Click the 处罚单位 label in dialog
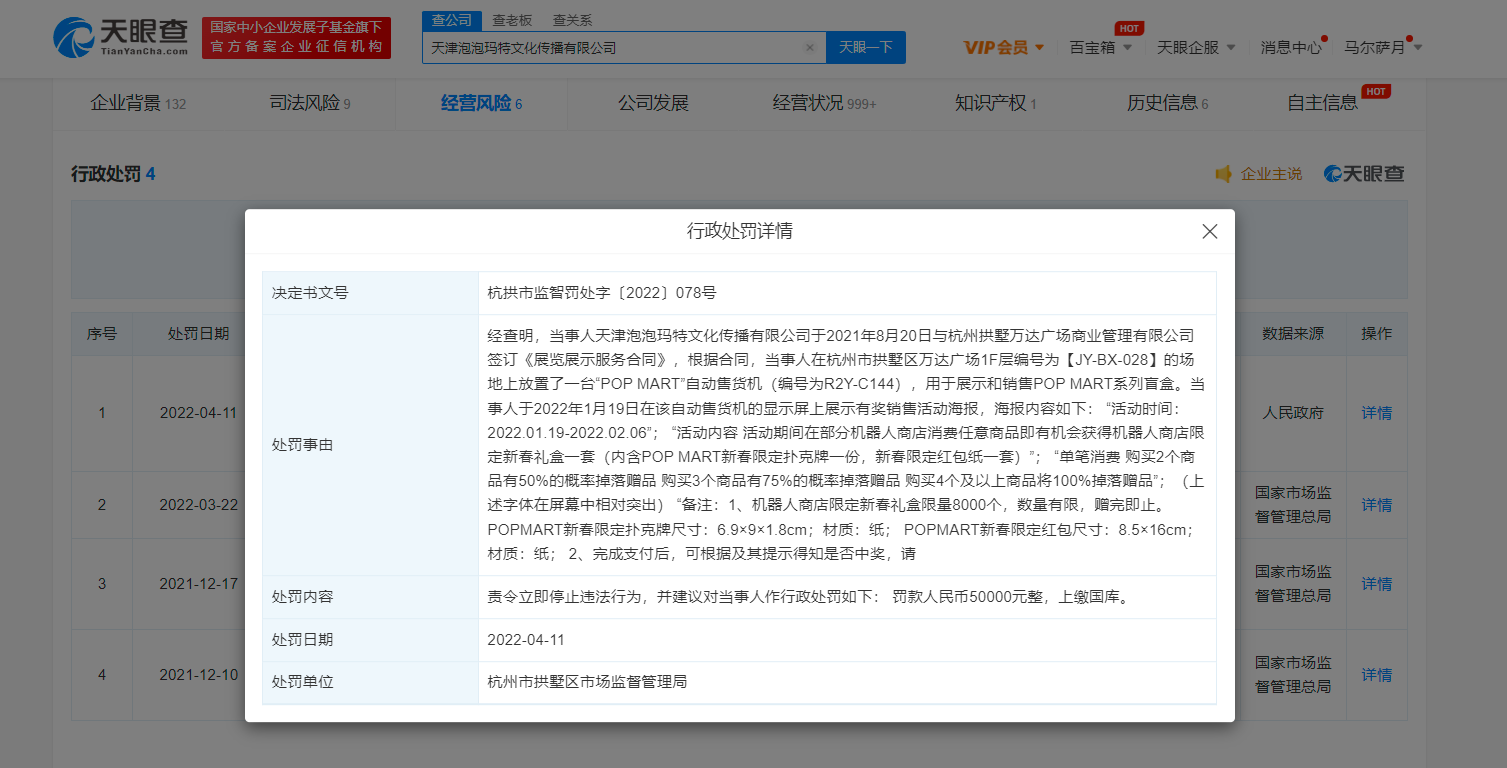Viewport: 1507px width, 768px height. point(302,682)
